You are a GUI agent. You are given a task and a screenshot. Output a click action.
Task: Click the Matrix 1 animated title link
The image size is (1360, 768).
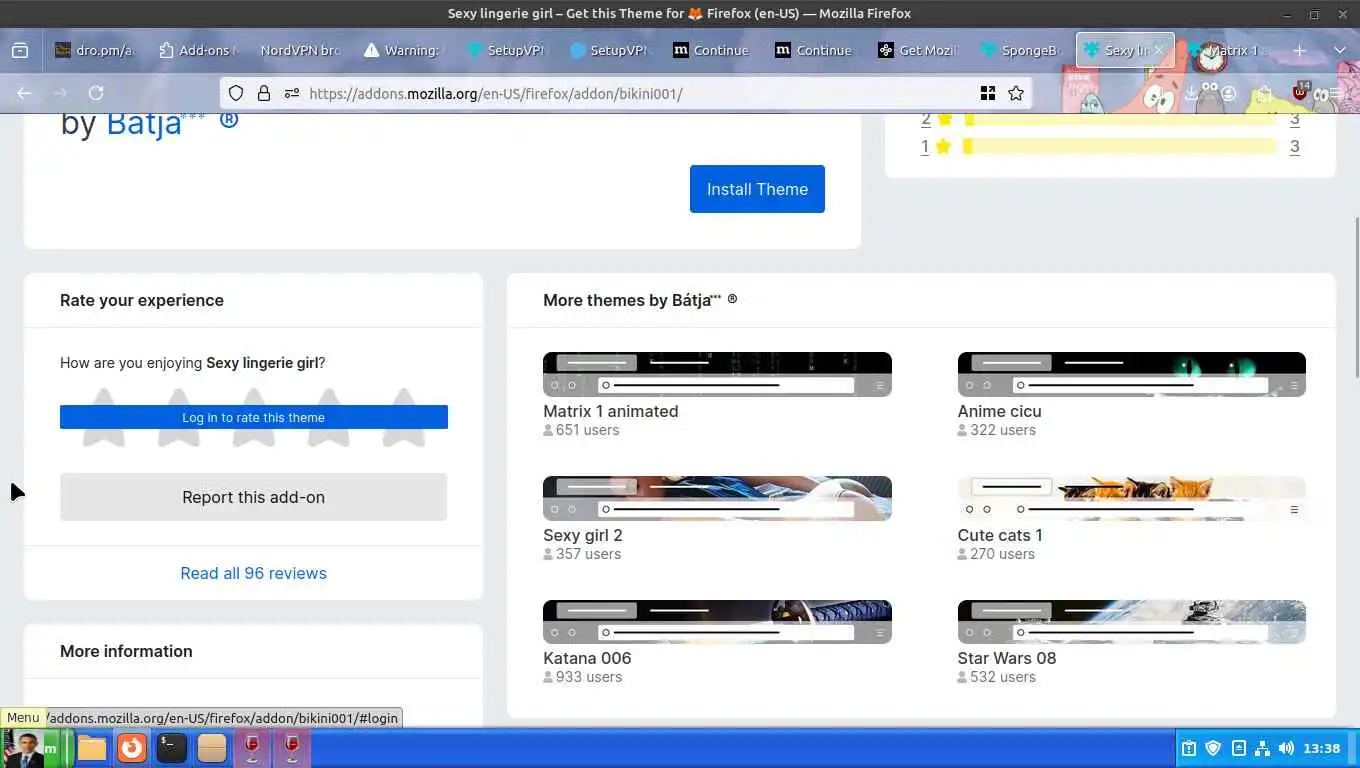tap(611, 411)
